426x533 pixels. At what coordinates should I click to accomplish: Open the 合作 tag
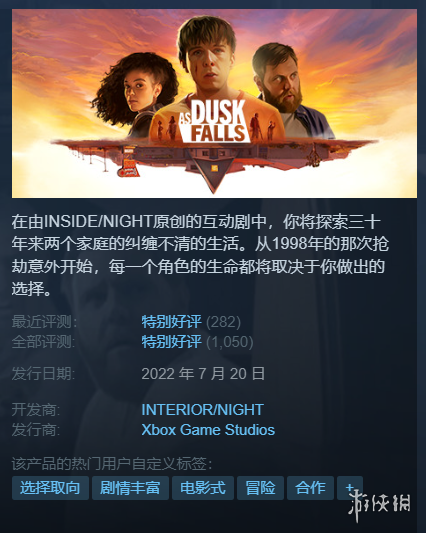pyautogui.click(x=310, y=488)
